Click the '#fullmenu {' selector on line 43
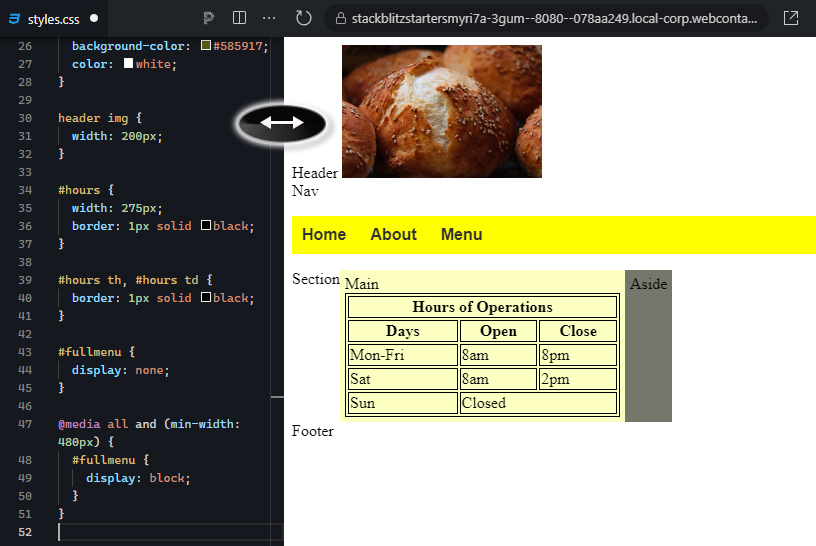The width and height of the screenshot is (816, 546). pyautogui.click(x=96, y=352)
